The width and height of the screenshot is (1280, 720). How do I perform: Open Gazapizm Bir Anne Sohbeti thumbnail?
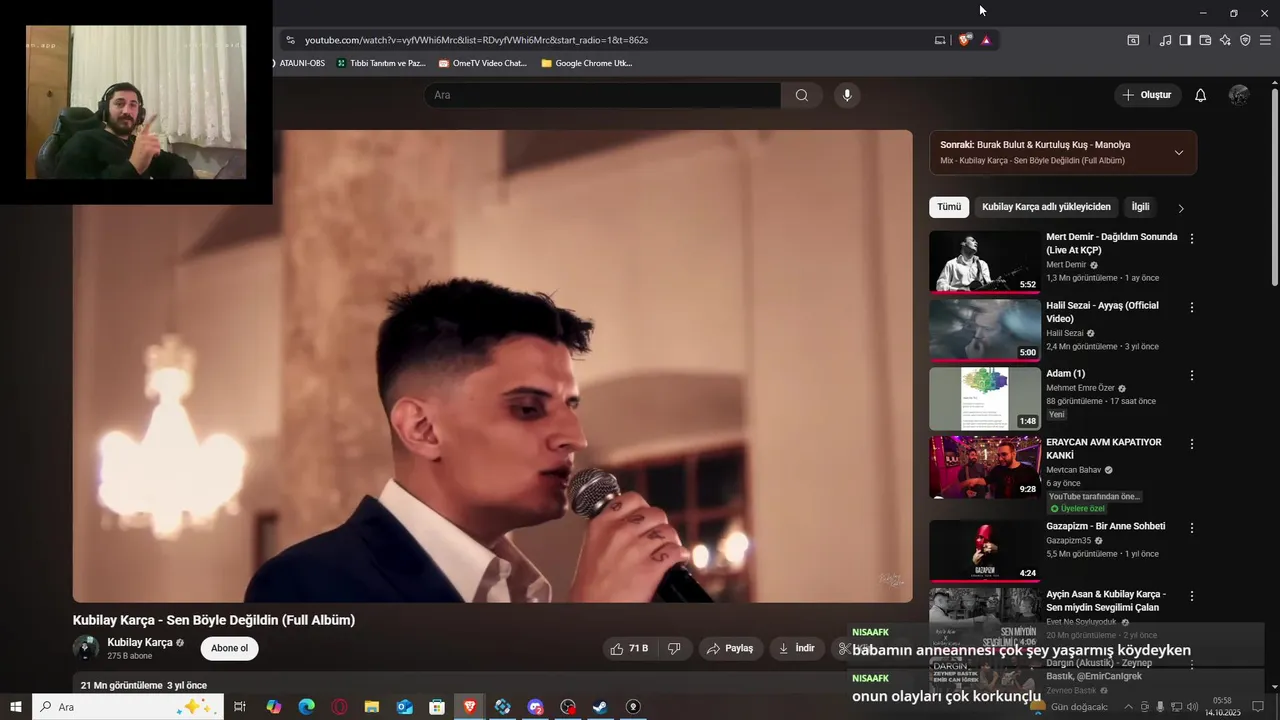985,551
